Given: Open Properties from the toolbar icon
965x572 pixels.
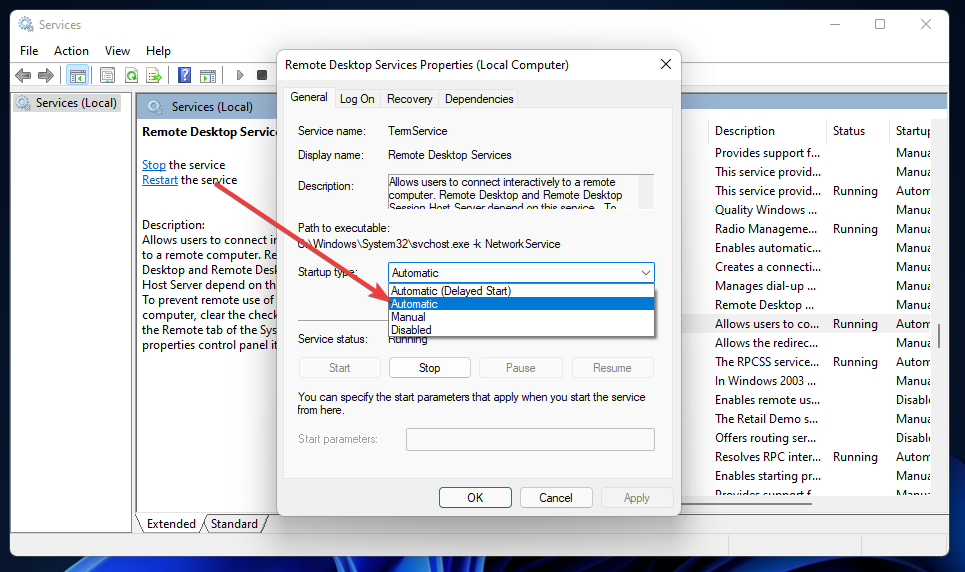Looking at the screenshot, I should click(x=107, y=75).
